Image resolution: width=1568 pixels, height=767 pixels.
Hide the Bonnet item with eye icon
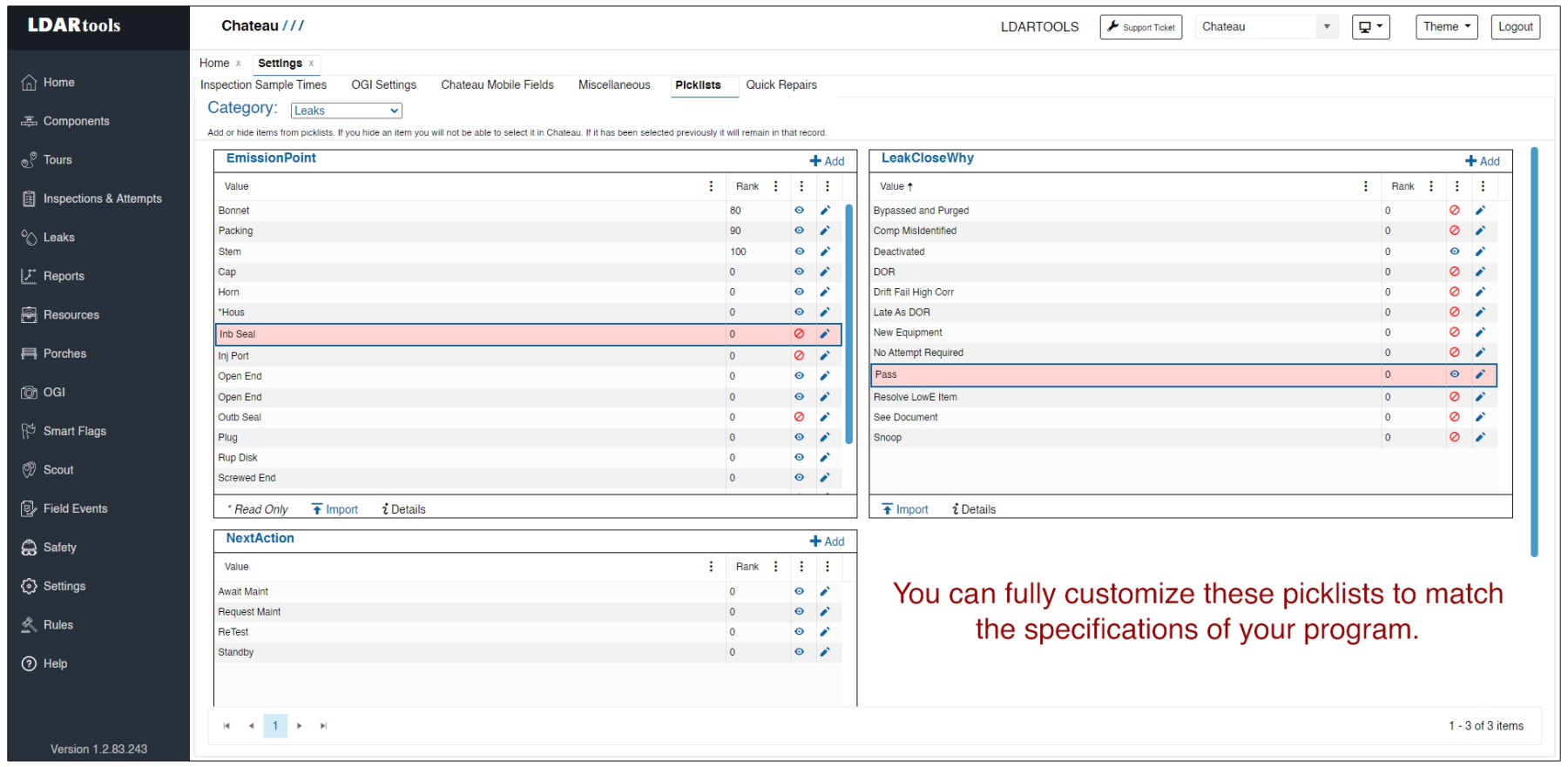[x=799, y=210]
